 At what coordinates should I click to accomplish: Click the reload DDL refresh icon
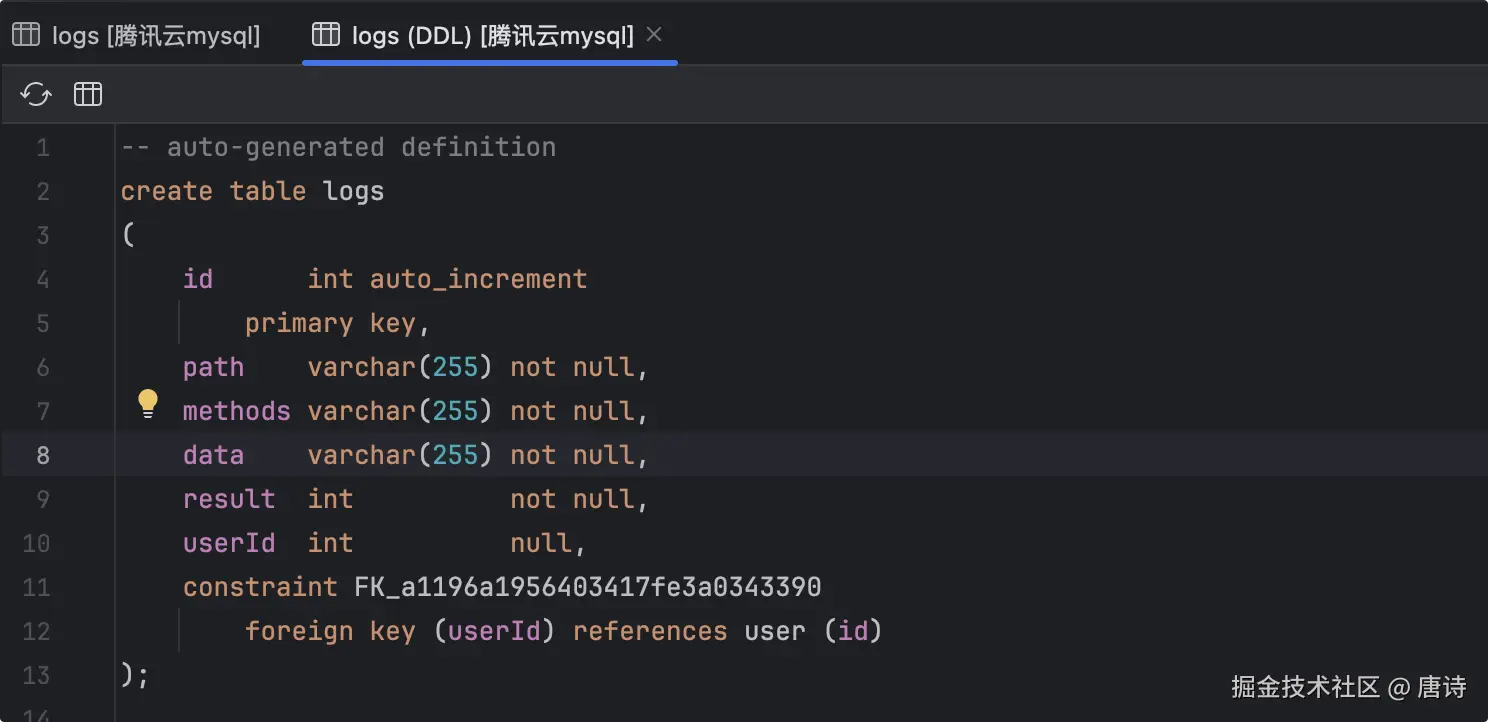[36, 95]
